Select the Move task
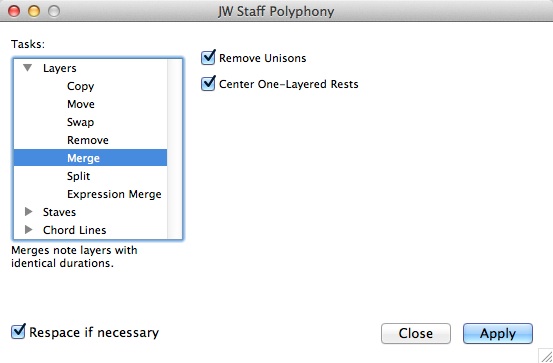The image size is (553, 363). 81,104
